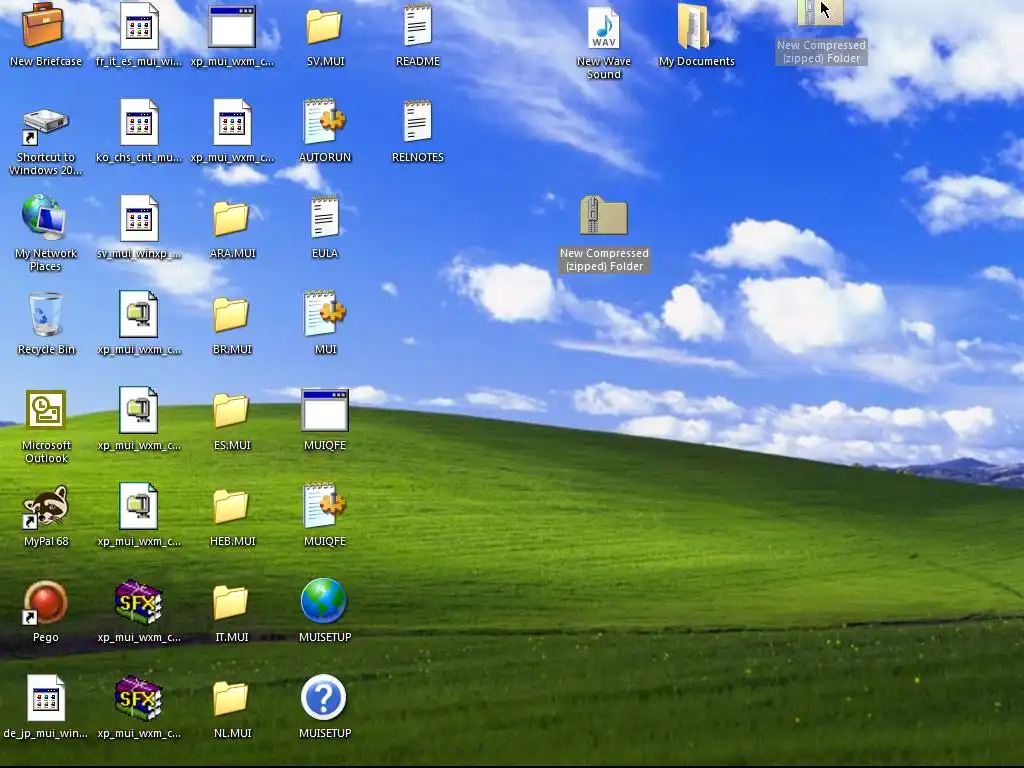Select the MUI configuration file icon

325,313
